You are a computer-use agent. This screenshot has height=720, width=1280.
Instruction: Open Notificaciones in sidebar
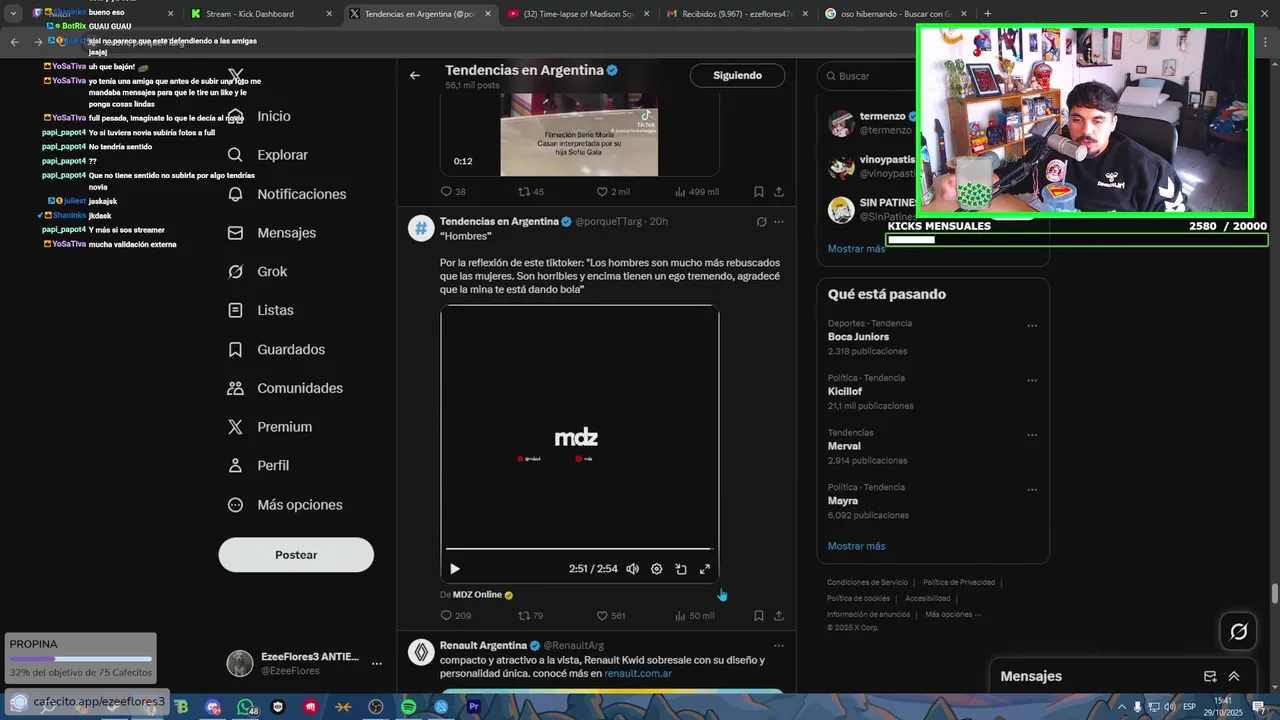coord(287,194)
